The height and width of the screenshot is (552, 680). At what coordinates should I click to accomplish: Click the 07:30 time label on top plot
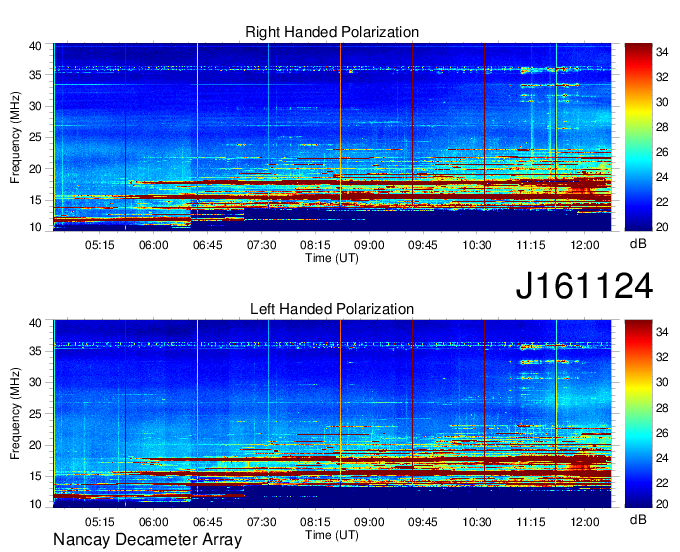pos(262,245)
